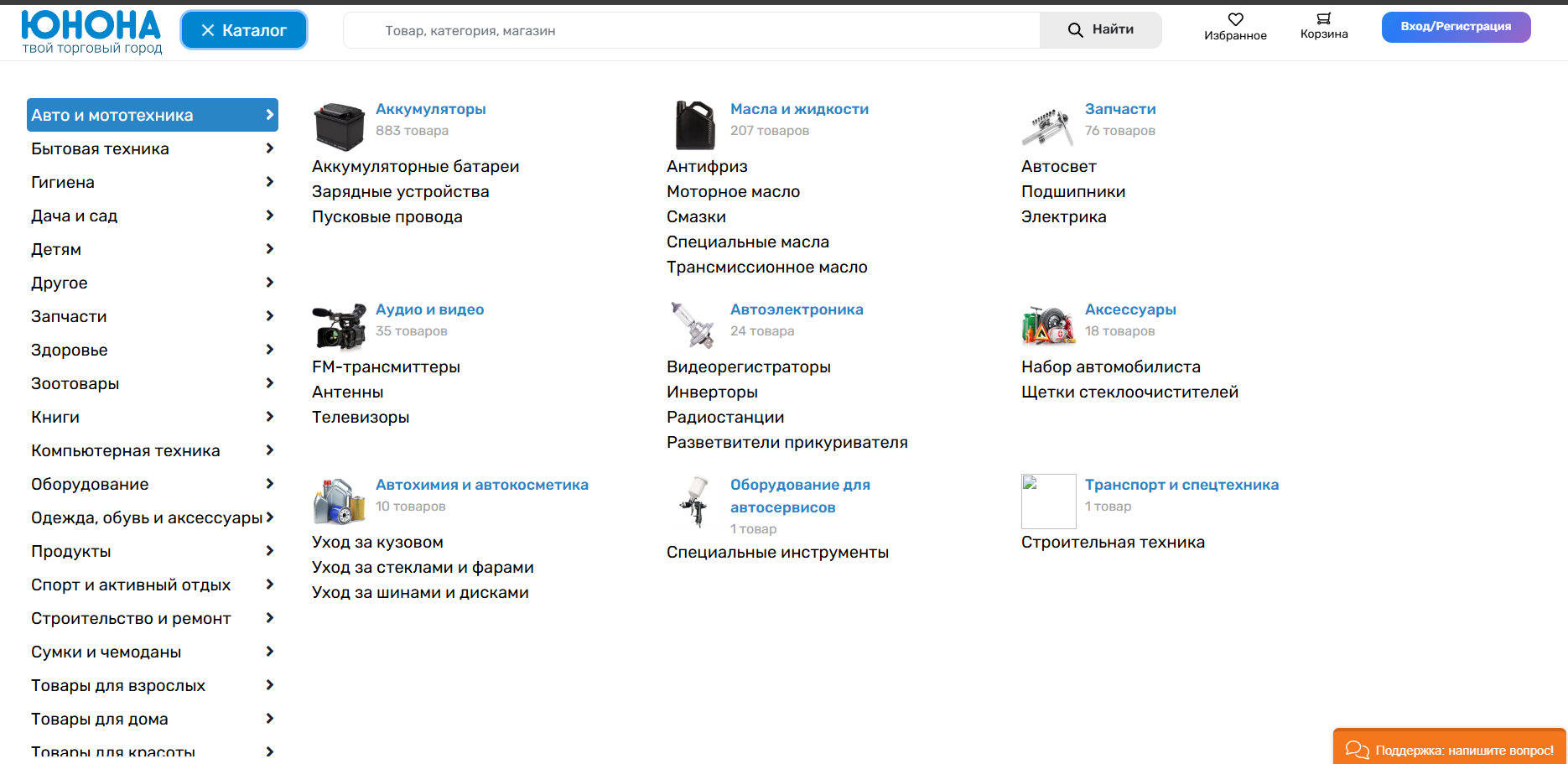Click the video camera icon for Аудио и видео
This screenshot has height=764, width=1568.
tap(340, 326)
